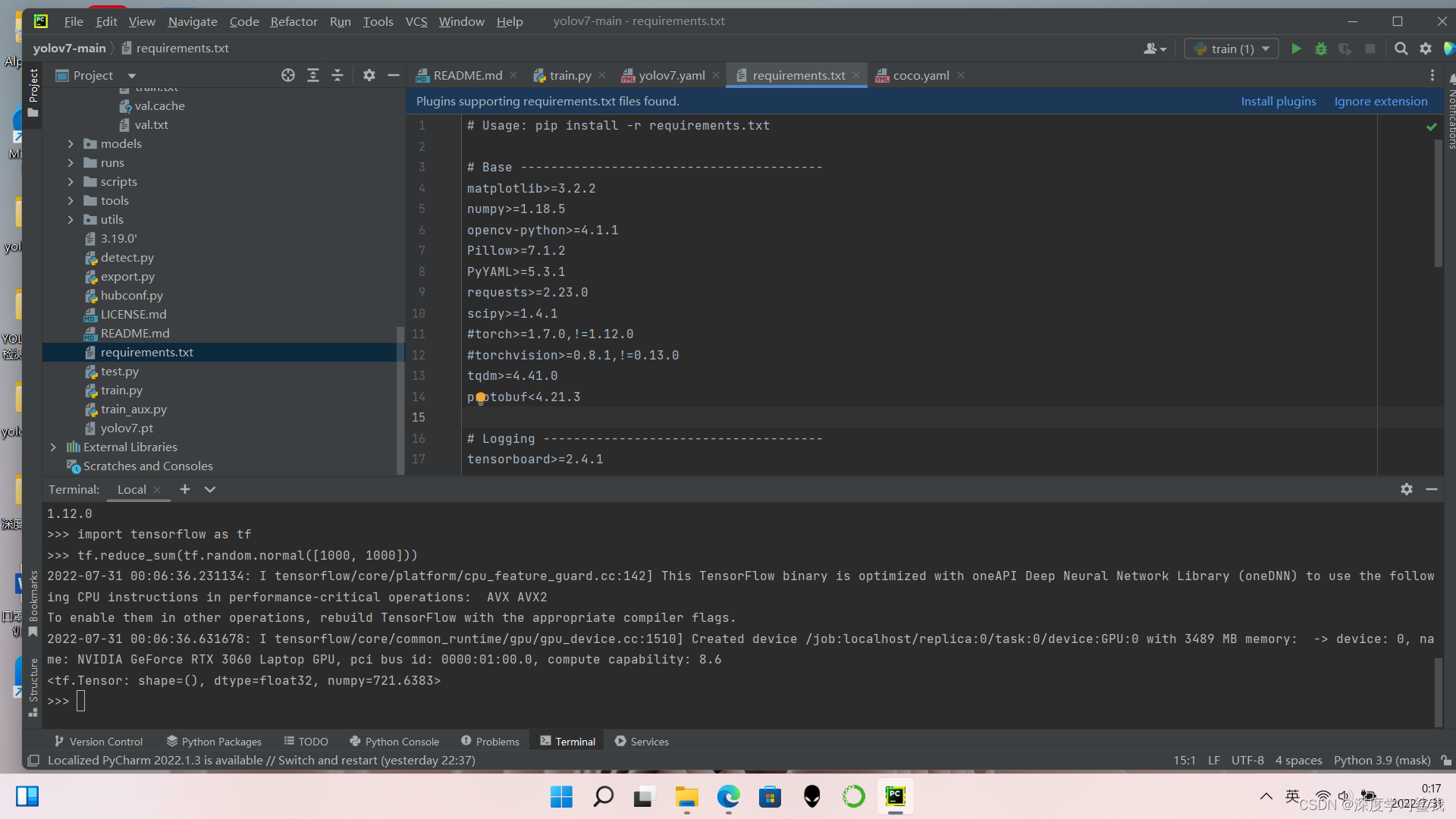Open terminal settings gear icon
1456x819 pixels.
(1406, 489)
